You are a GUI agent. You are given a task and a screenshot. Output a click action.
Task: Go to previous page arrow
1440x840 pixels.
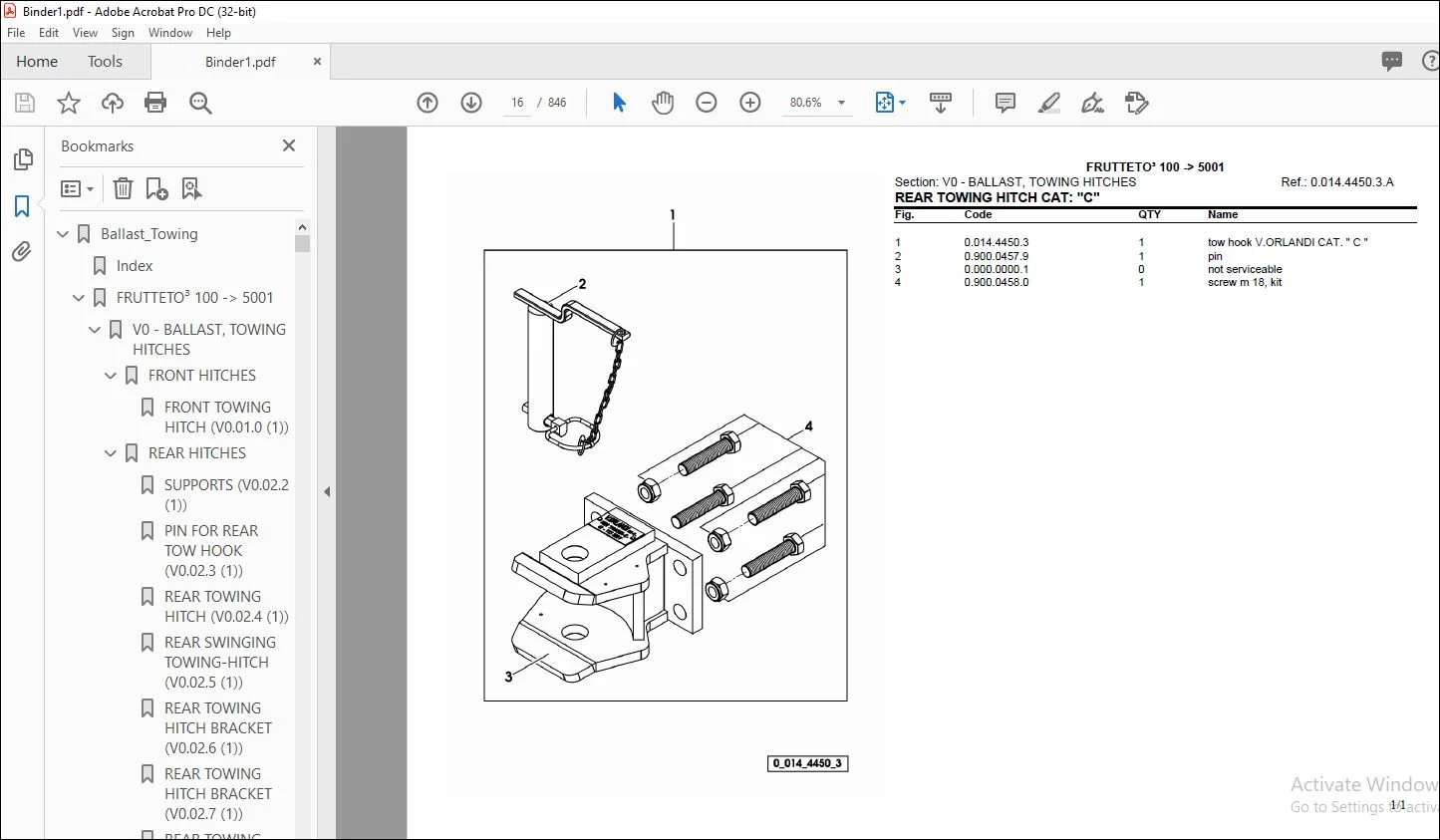click(428, 103)
